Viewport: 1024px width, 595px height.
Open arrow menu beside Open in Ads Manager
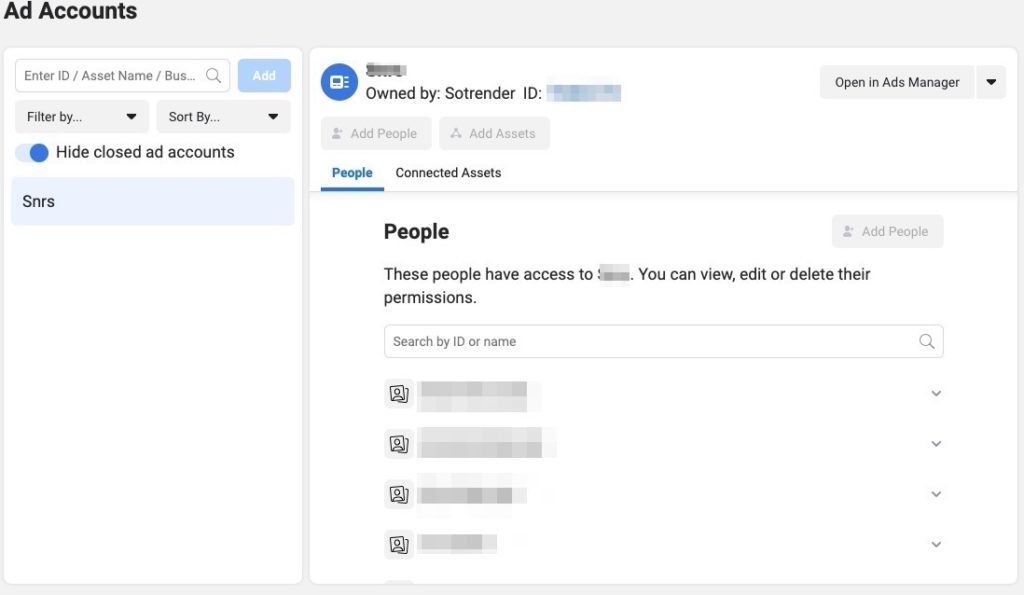pyautogui.click(x=991, y=82)
